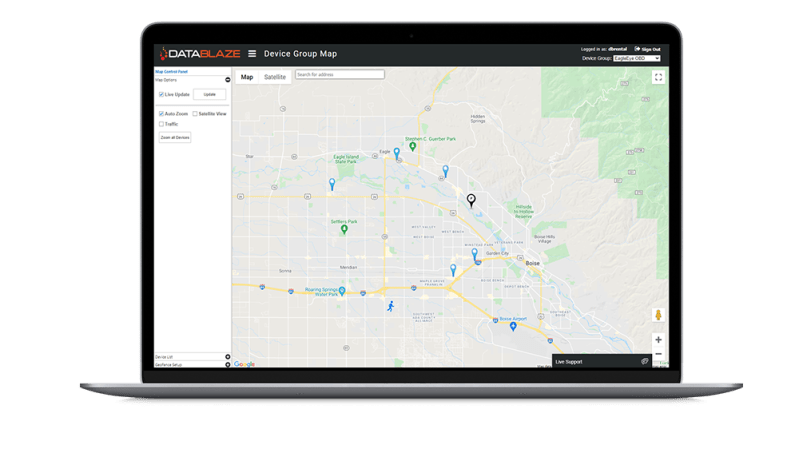This screenshot has height=449, width=799.
Task: Zoom out with the minus button
Action: coord(658,354)
